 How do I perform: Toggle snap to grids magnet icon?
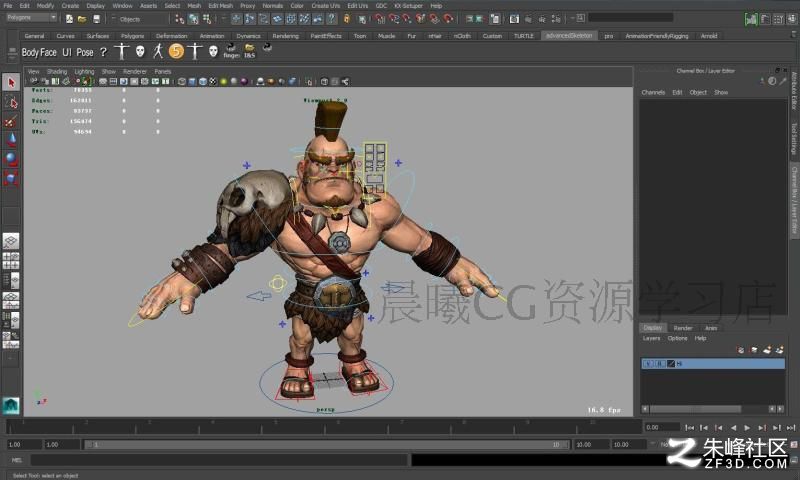tap(379, 19)
